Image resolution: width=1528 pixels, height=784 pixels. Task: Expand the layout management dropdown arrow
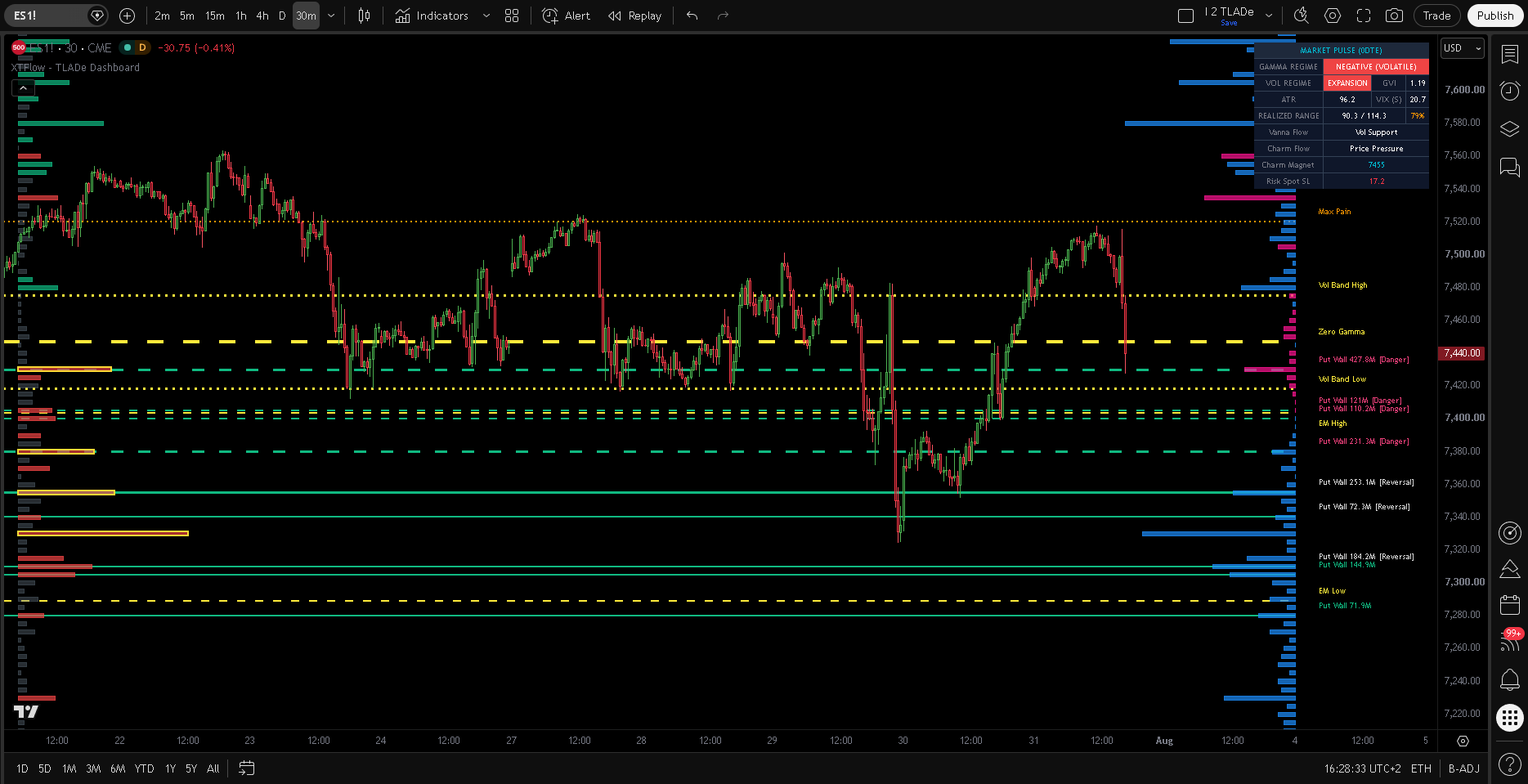(x=1269, y=16)
